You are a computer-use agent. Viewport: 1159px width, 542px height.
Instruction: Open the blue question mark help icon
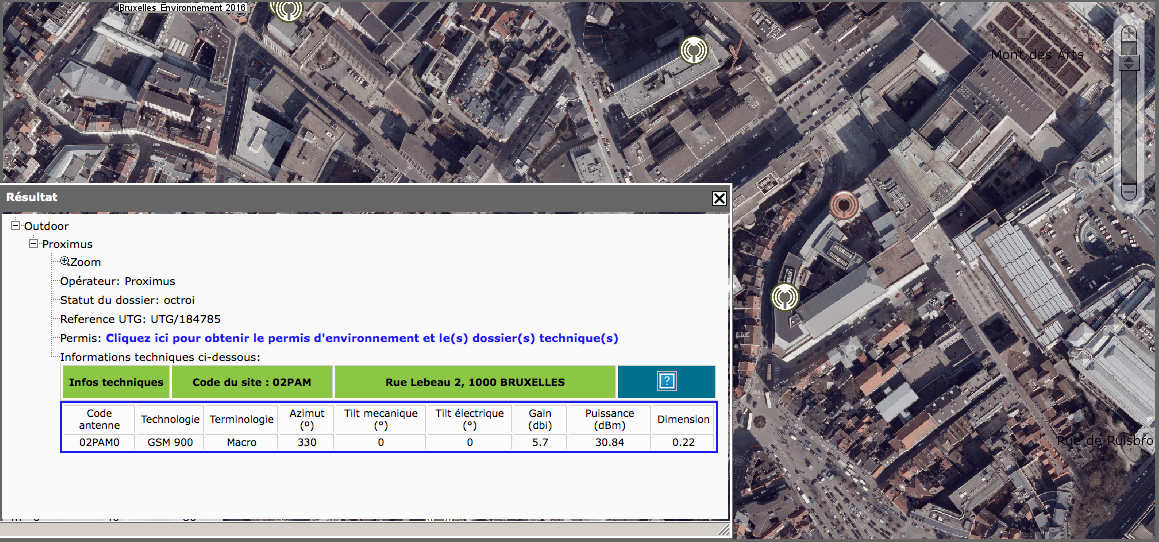[666, 381]
